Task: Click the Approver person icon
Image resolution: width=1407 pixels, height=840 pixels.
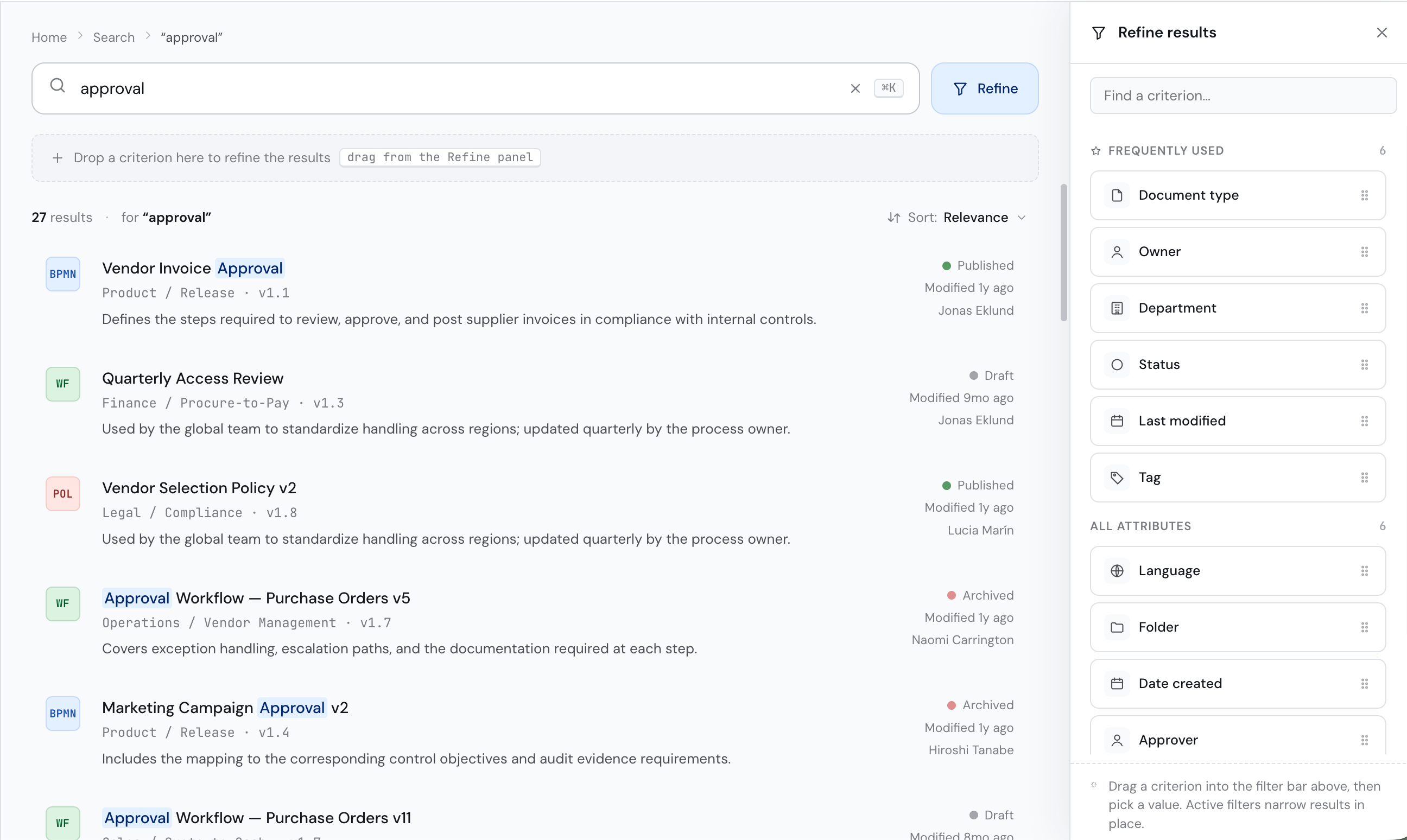Action: pos(1117,740)
